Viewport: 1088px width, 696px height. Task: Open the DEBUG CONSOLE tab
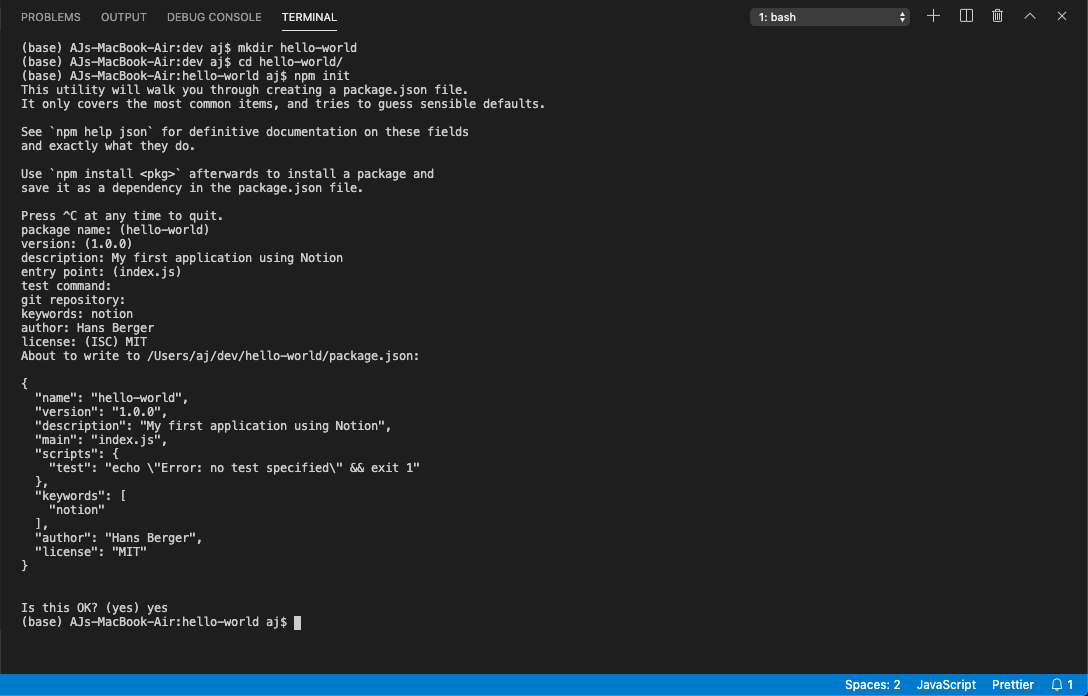point(214,17)
